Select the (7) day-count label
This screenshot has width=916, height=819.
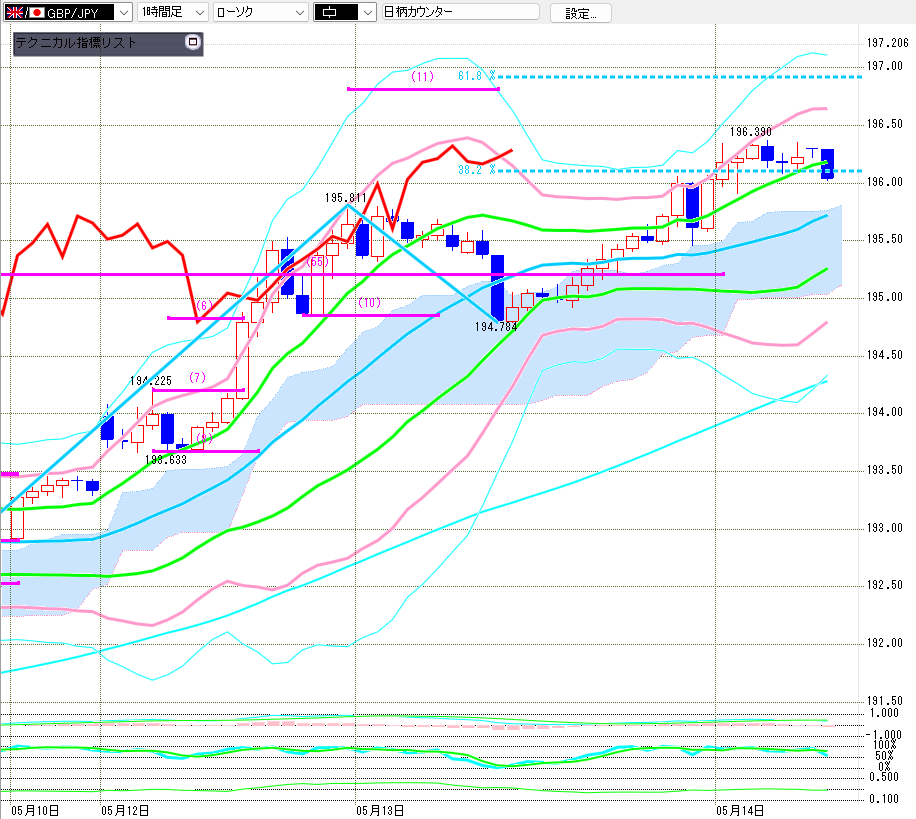(198, 377)
